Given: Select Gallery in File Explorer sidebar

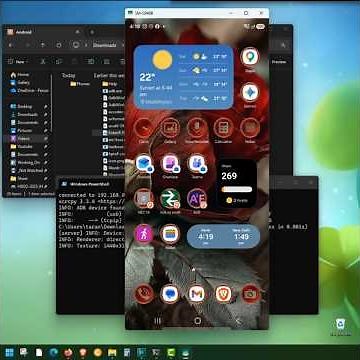Looking at the screenshot, I should pyautogui.click(x=23, y=83).
